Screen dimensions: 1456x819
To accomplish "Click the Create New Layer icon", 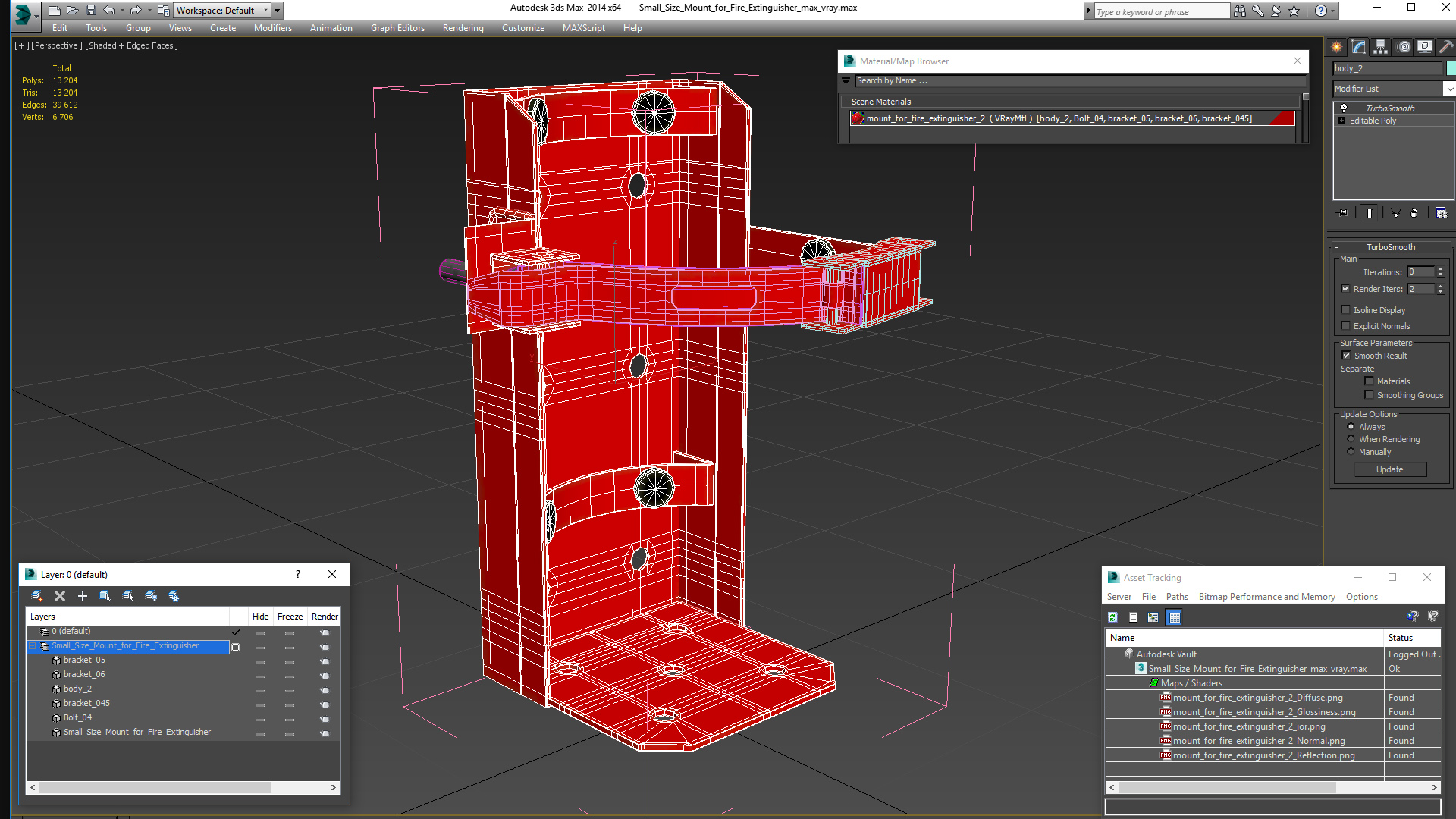I will tap(36, 596).
